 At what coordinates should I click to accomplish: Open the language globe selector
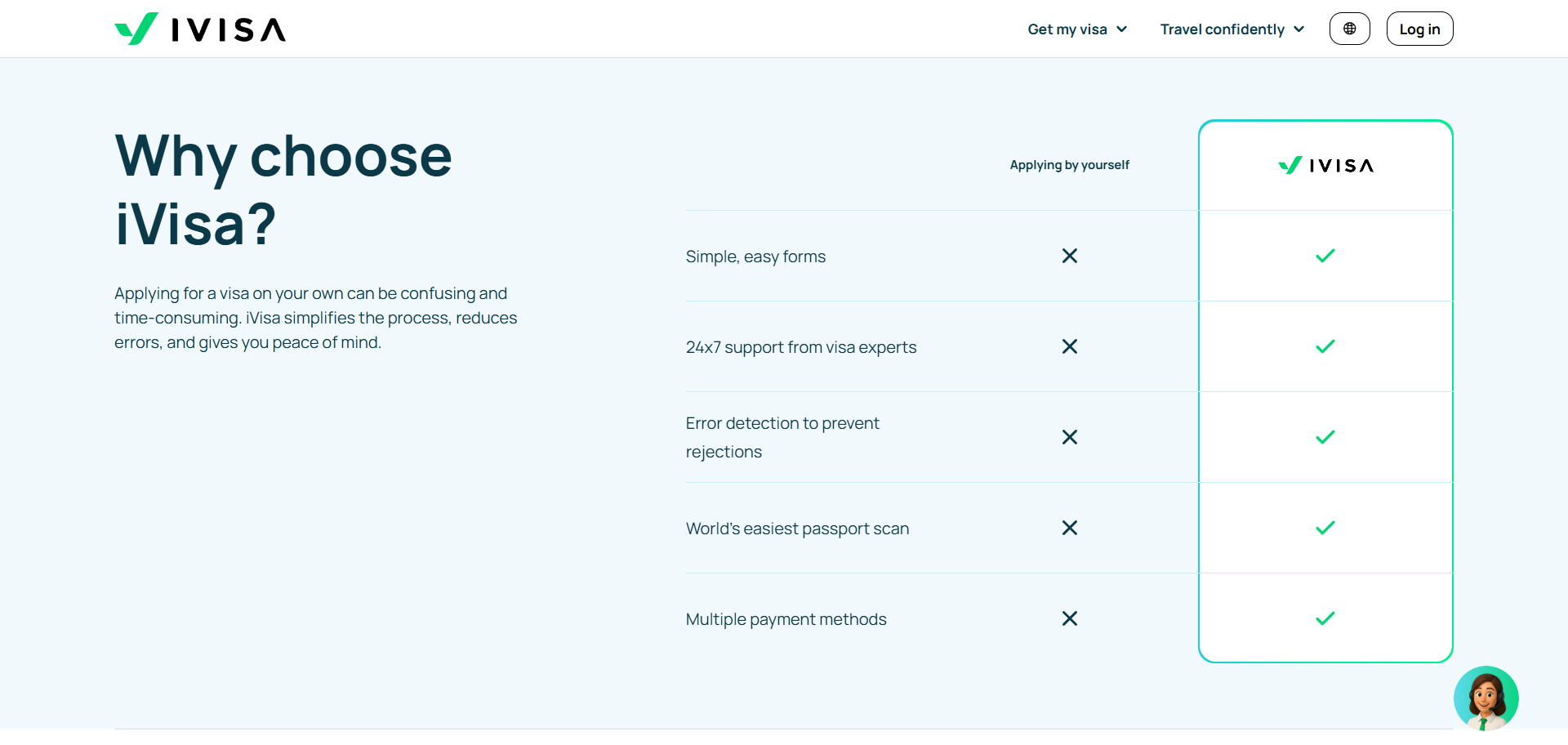[1349, 29]
